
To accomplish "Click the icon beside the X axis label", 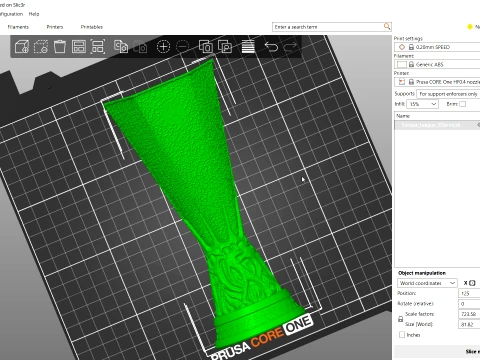I will [x=472, y=283].
